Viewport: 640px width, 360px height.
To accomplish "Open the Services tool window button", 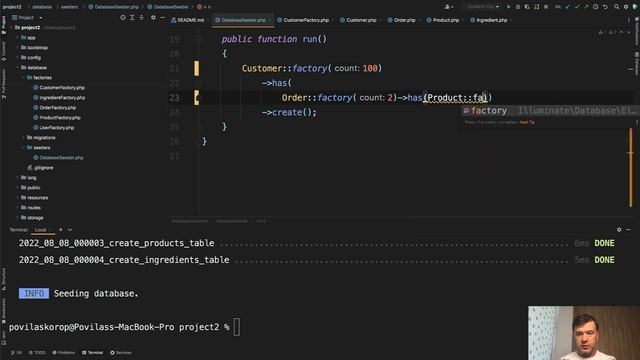I will [121, 353].
